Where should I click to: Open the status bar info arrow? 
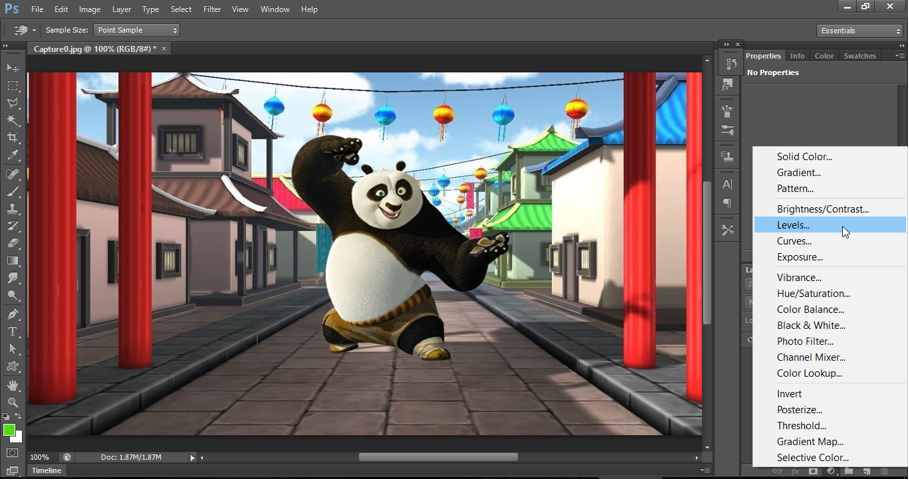click(192, 458)
